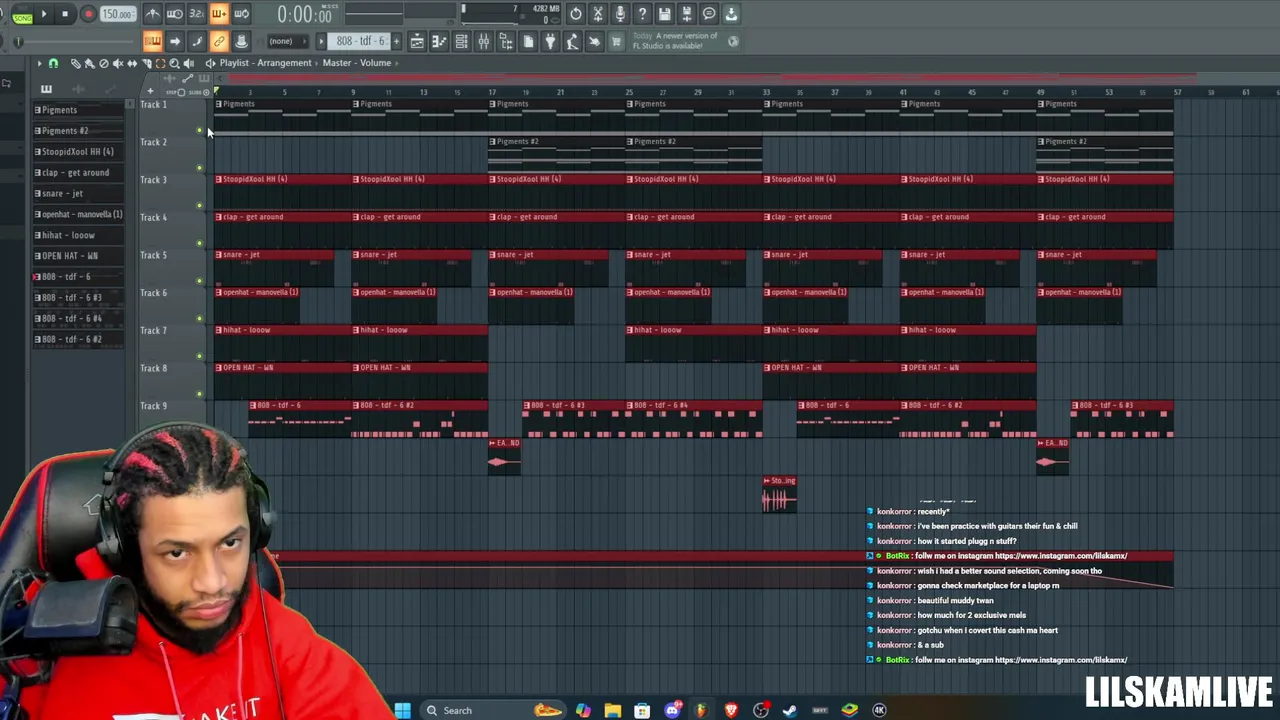The width and height of the screenshot is (1280, 720).
Task: Toggle wait for input before recording
Action: coord(175,14)
